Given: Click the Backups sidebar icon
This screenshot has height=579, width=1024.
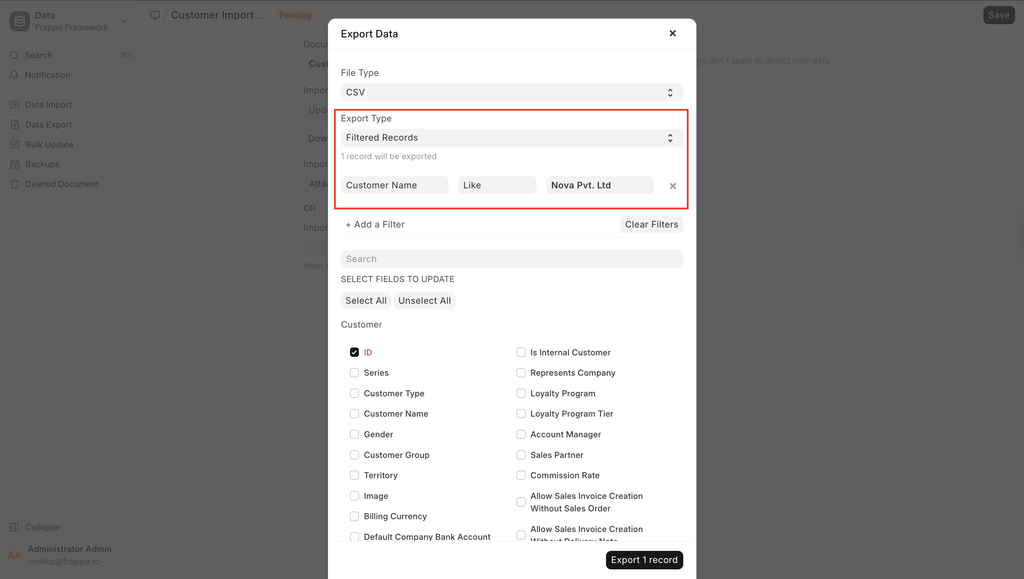Looking at the screenshot, I should pos(15,164).
